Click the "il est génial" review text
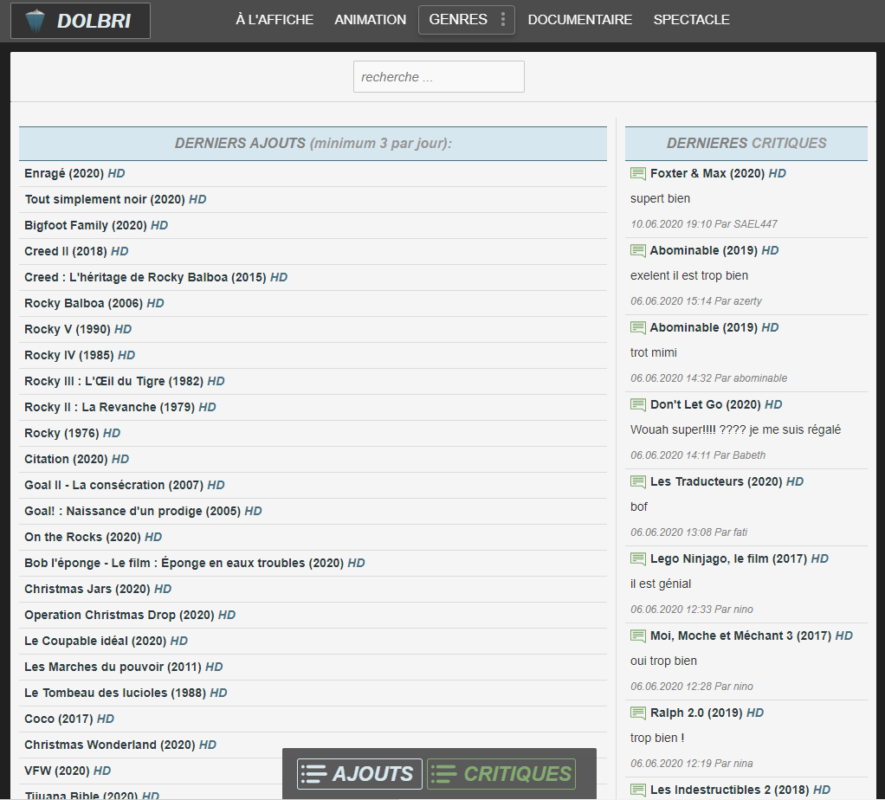The width and height of the screenshot is (885, 800). [x=660, y=584]
